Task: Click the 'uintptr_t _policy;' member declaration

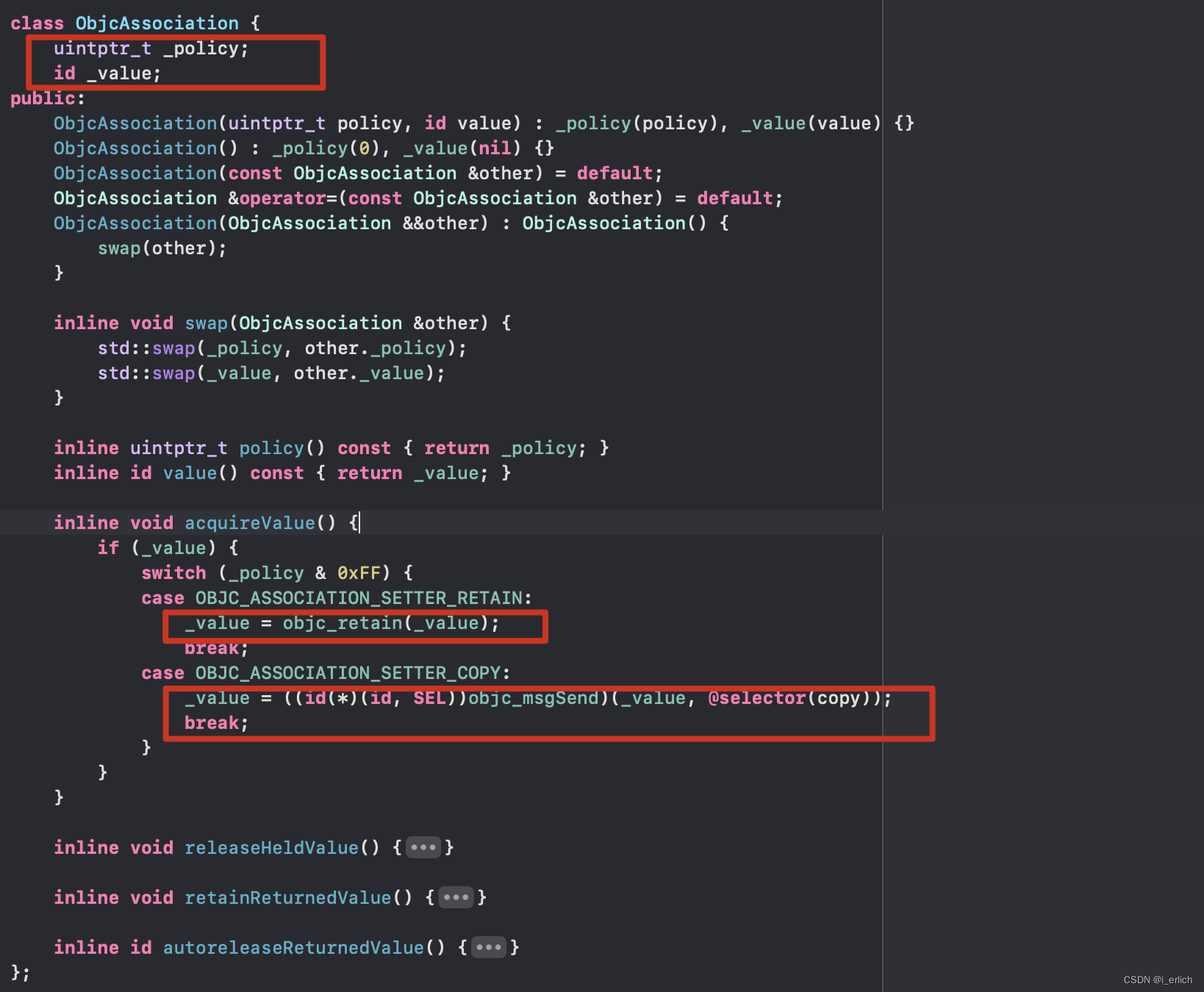Action: point(151,48)
